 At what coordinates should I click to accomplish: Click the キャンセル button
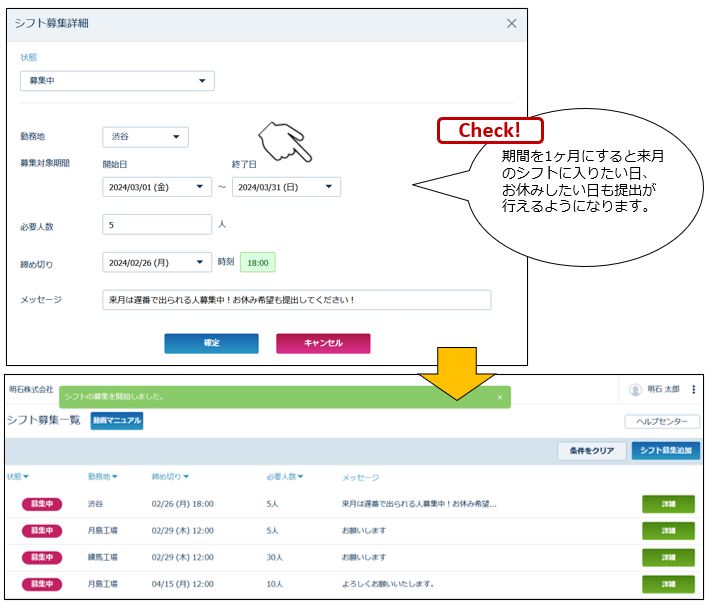pyautogui.click(x=323, y=343)
